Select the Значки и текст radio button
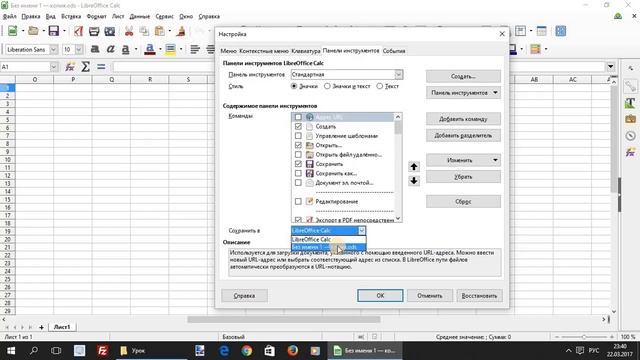The image size is (640, 360). coord(327,86)
